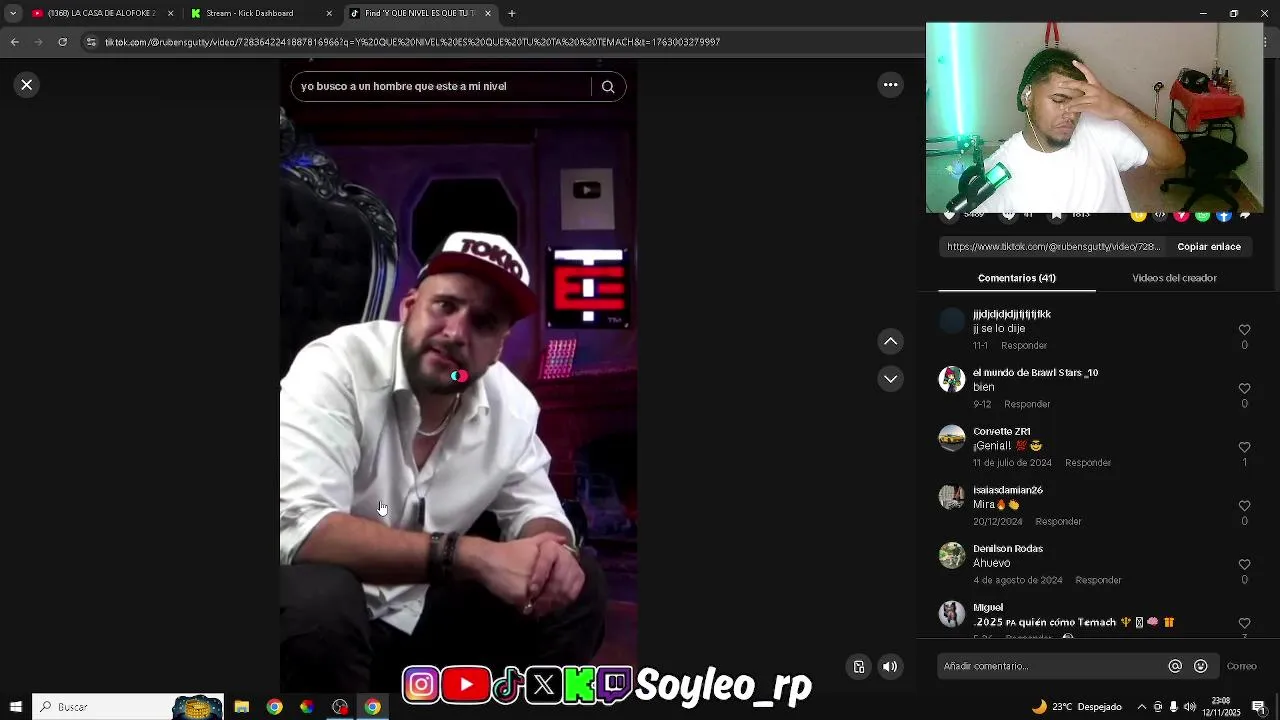Expand the tab search dropdown arrow
The height and width of the screenshot is (720, 1280).
pos(13,13)
